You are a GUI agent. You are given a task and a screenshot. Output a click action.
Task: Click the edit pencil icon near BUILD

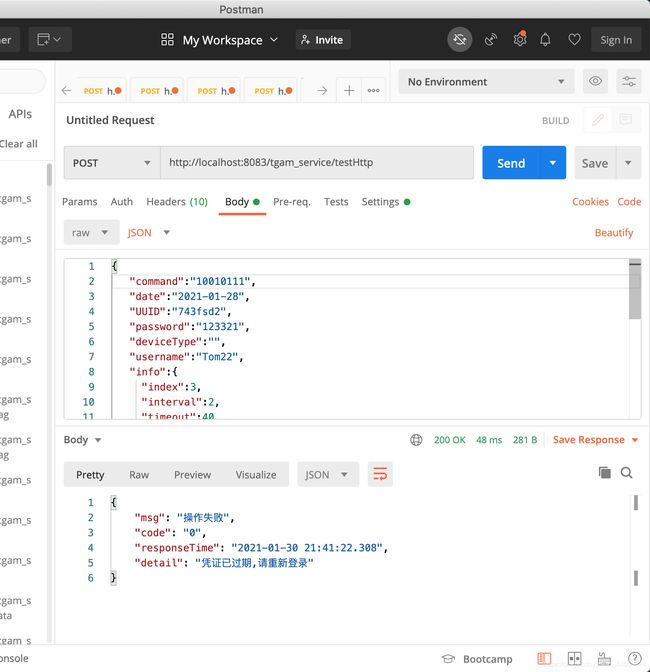coord(598,120)
